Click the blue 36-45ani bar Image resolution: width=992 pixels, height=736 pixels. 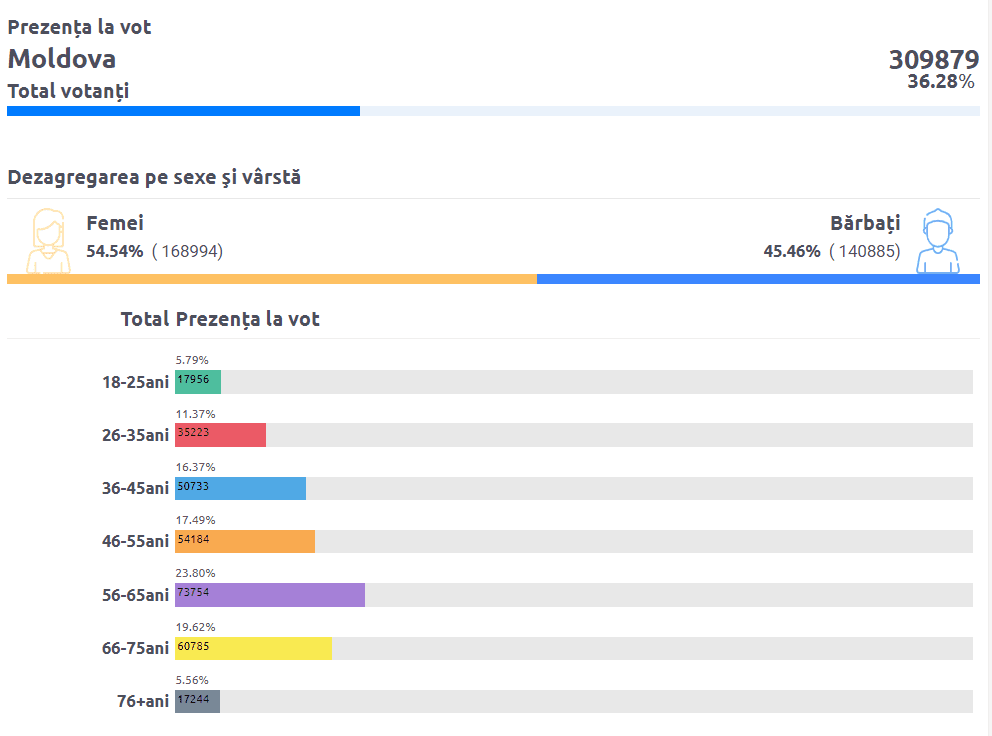240,488
